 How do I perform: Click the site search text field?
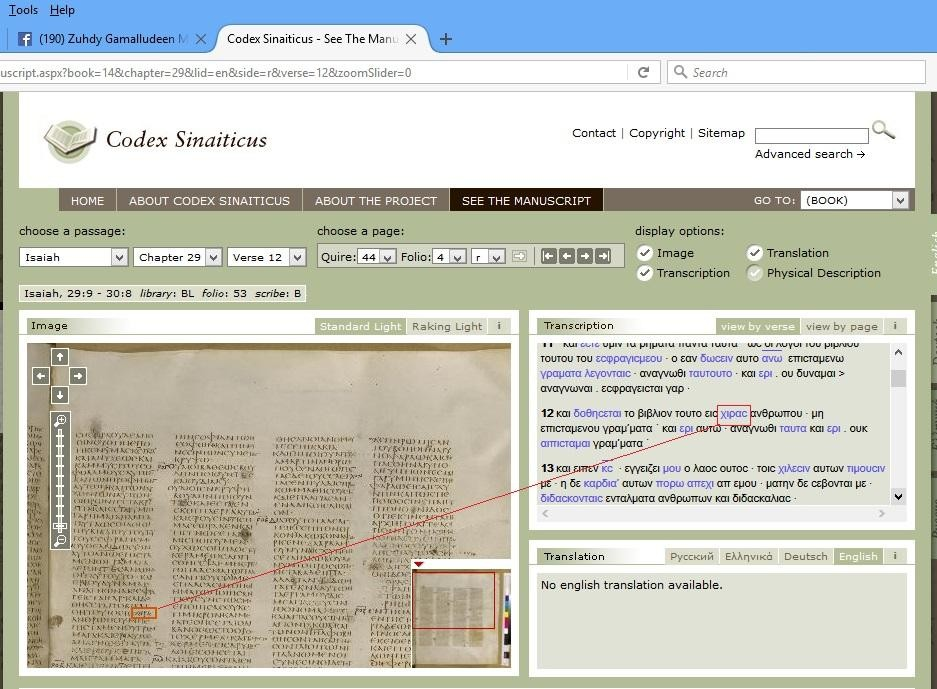(812, 136)
